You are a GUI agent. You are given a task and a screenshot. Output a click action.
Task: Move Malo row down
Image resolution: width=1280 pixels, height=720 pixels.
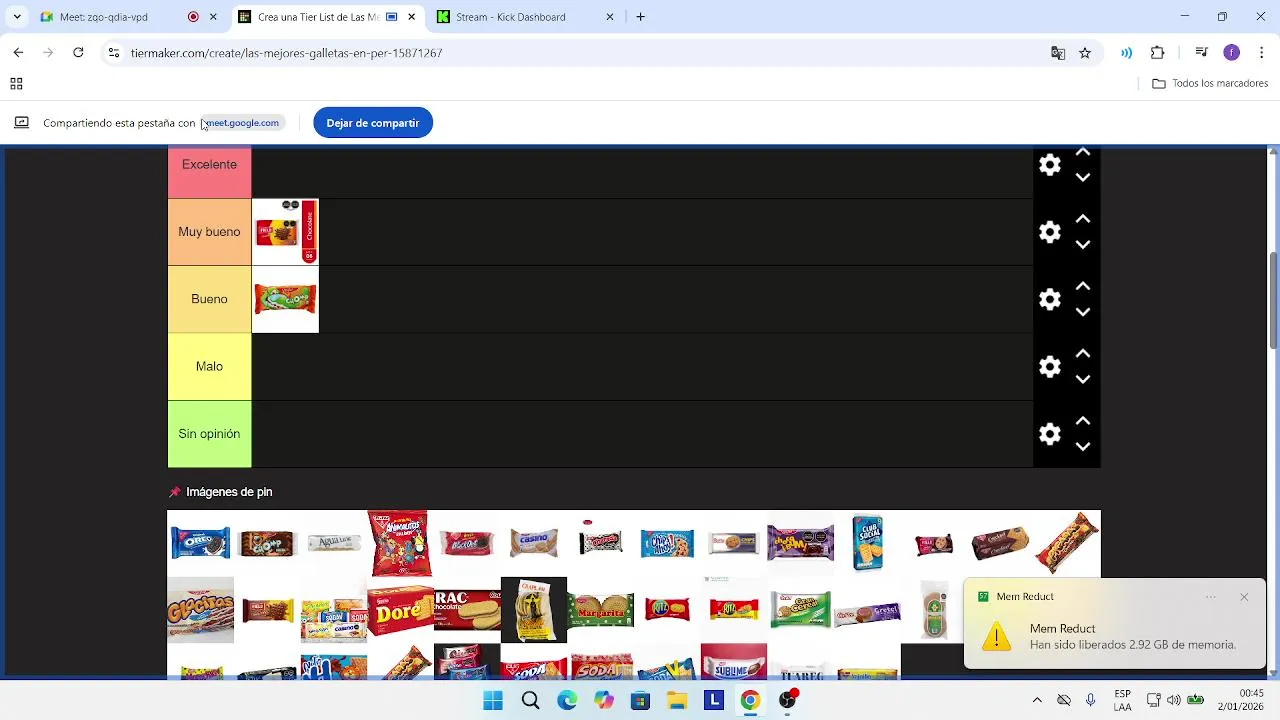click(1082, 380)
